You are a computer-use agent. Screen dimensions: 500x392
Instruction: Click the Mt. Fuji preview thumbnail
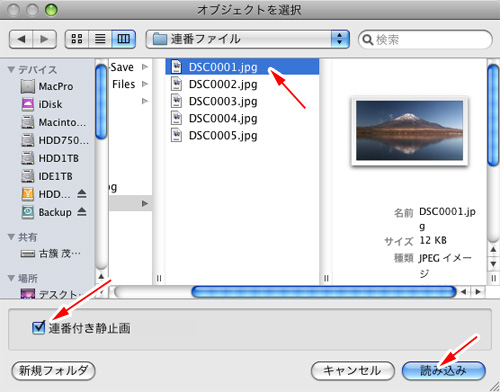[x=409, y=130]
